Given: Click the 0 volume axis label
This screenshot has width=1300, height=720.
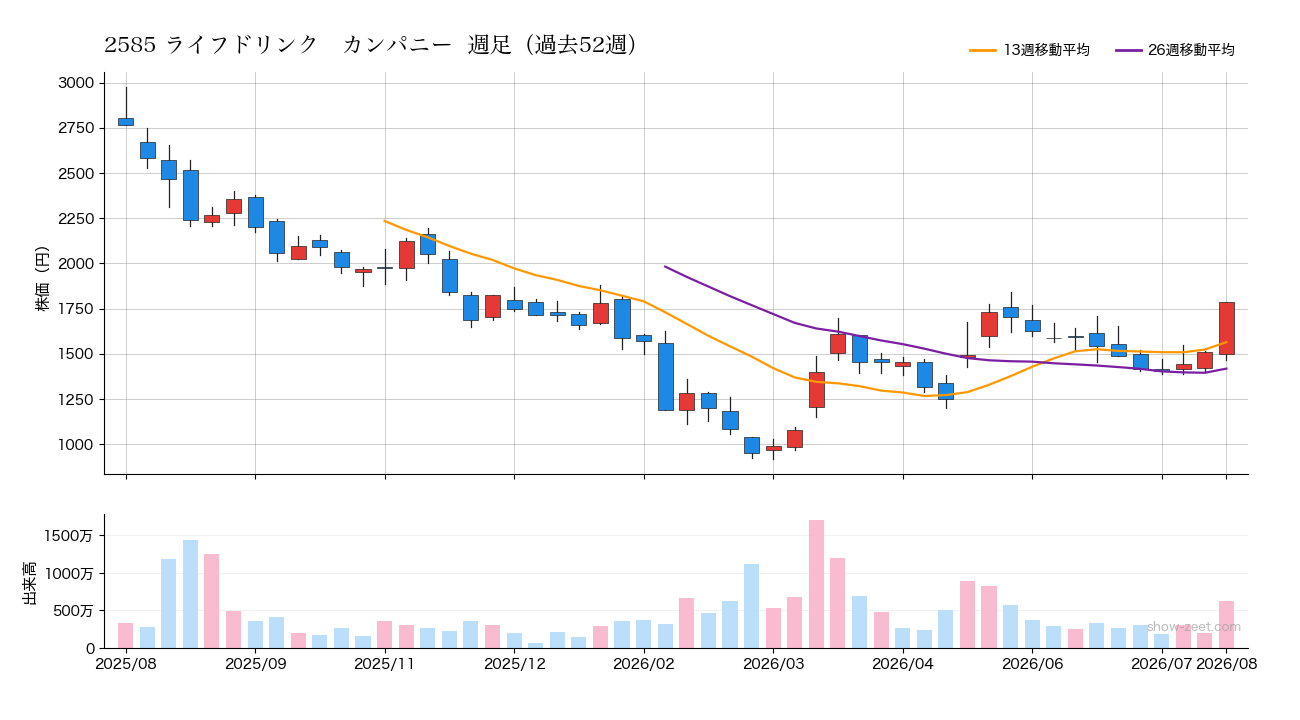Looking at the screenshot, I should pos(90,648).
